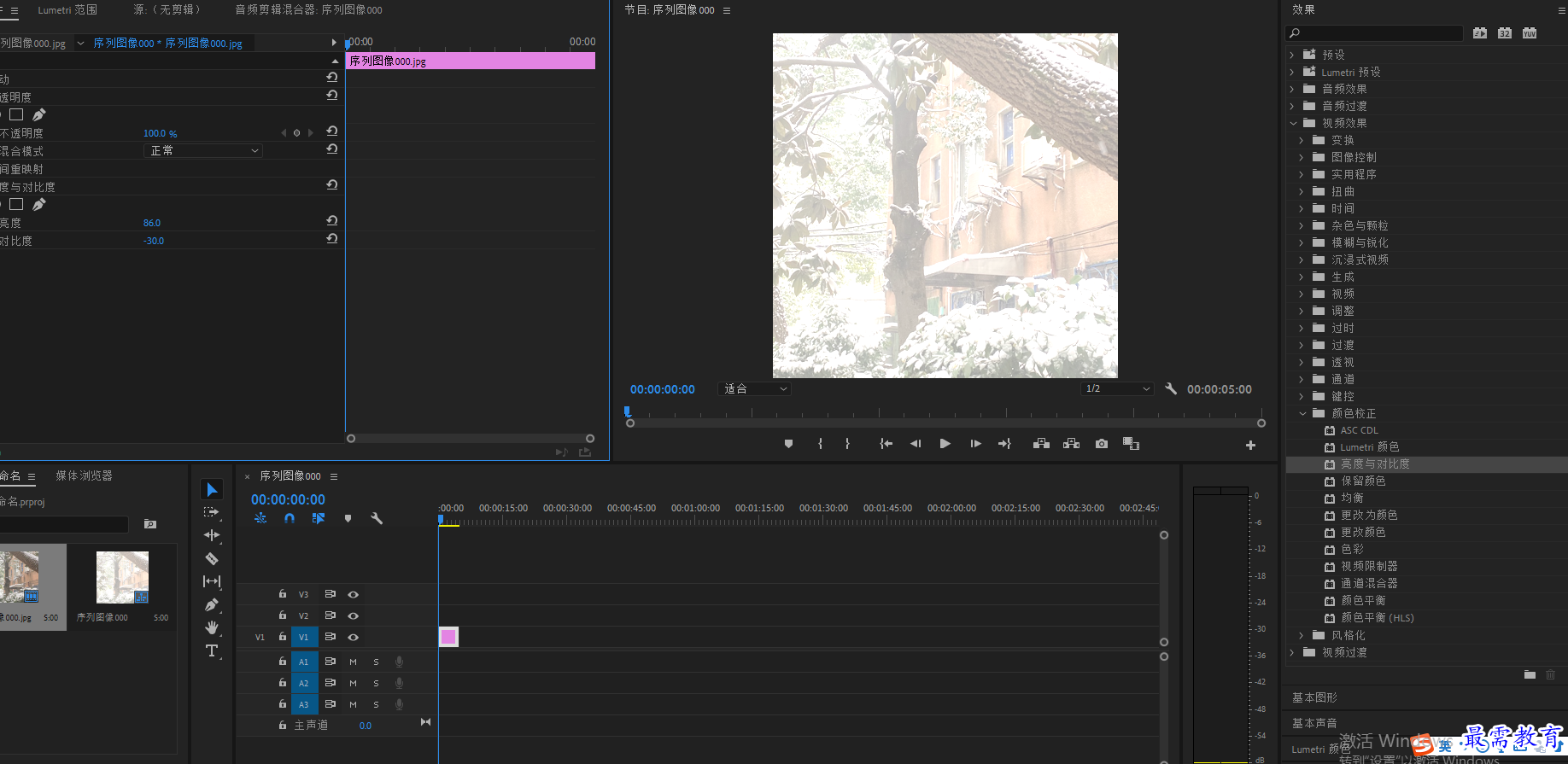Select the 序列图像000 sequence thumbnail
1568x764 pixels.
pyautogui.click(x=122, y=577)
